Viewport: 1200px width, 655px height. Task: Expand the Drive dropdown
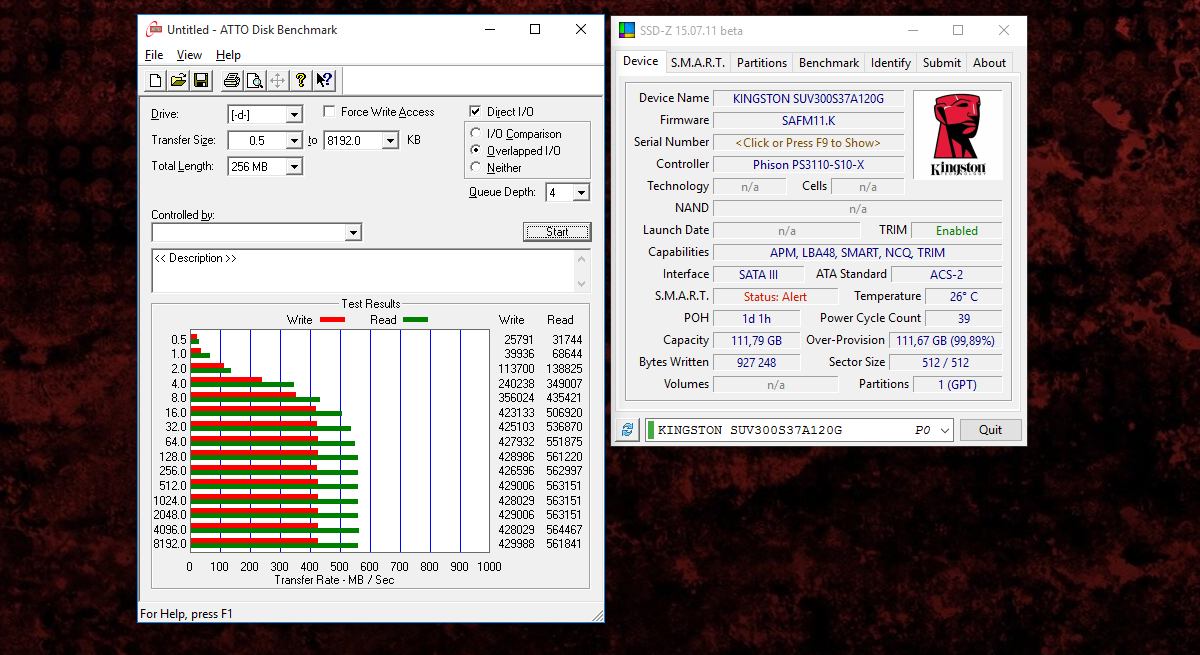[294, 115]
